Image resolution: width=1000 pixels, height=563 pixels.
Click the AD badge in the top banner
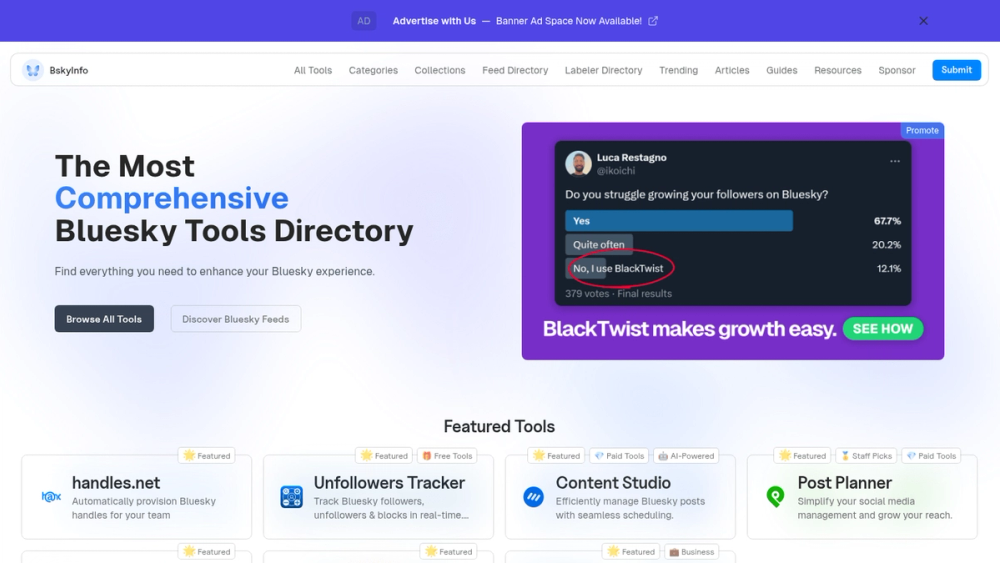tap(364, 21)
